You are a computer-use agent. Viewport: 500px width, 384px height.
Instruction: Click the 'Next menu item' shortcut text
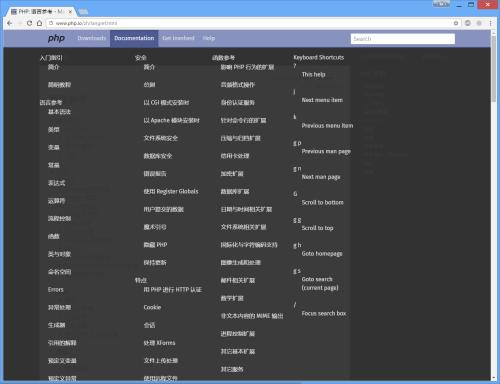(x=322, y=100)
